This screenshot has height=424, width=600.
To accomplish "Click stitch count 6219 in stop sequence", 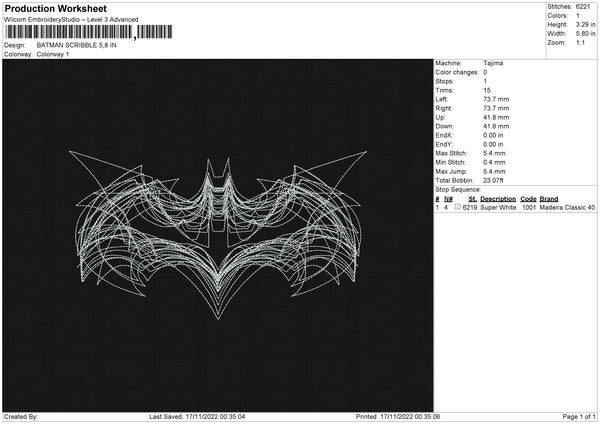I will 470,207.
